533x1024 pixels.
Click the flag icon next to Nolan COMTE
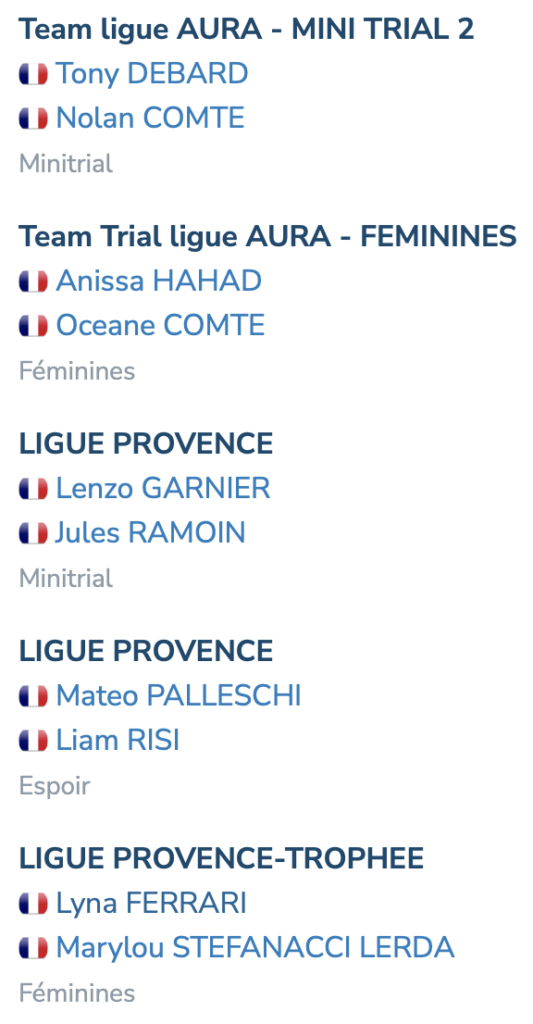point(33,119)
